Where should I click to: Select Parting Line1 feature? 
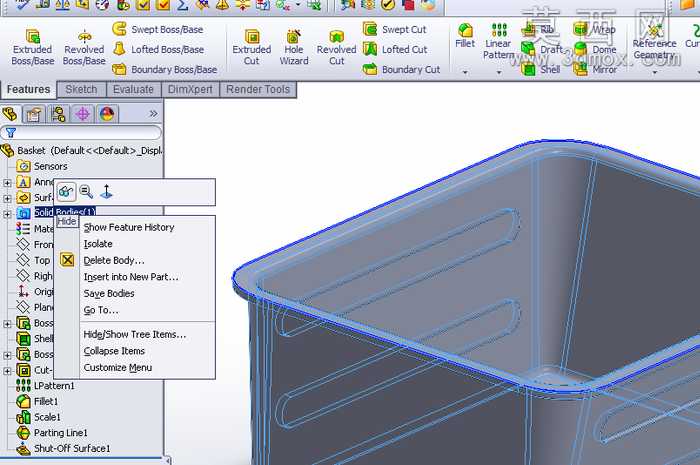(x=52, y=433)
